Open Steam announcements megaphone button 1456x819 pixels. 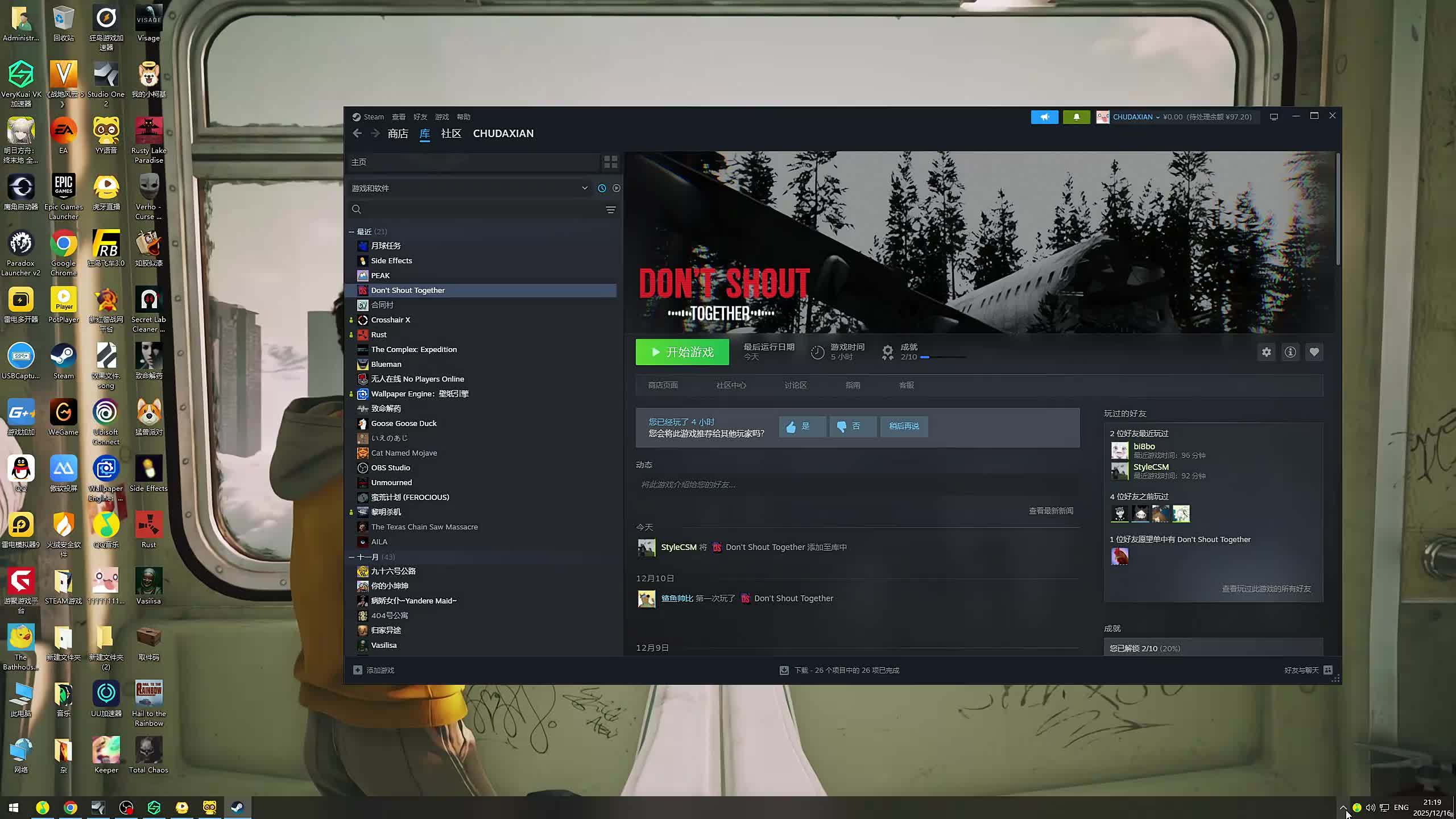(x=1044, y=117)
